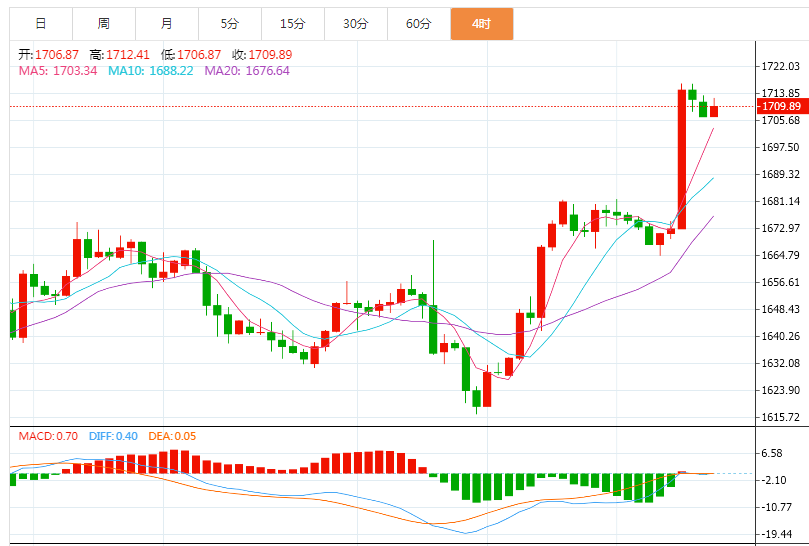The height and width of the screenshot is (546, 809).
Task: Click the -19.44 MACD axis label
Action: pos(779,534)
